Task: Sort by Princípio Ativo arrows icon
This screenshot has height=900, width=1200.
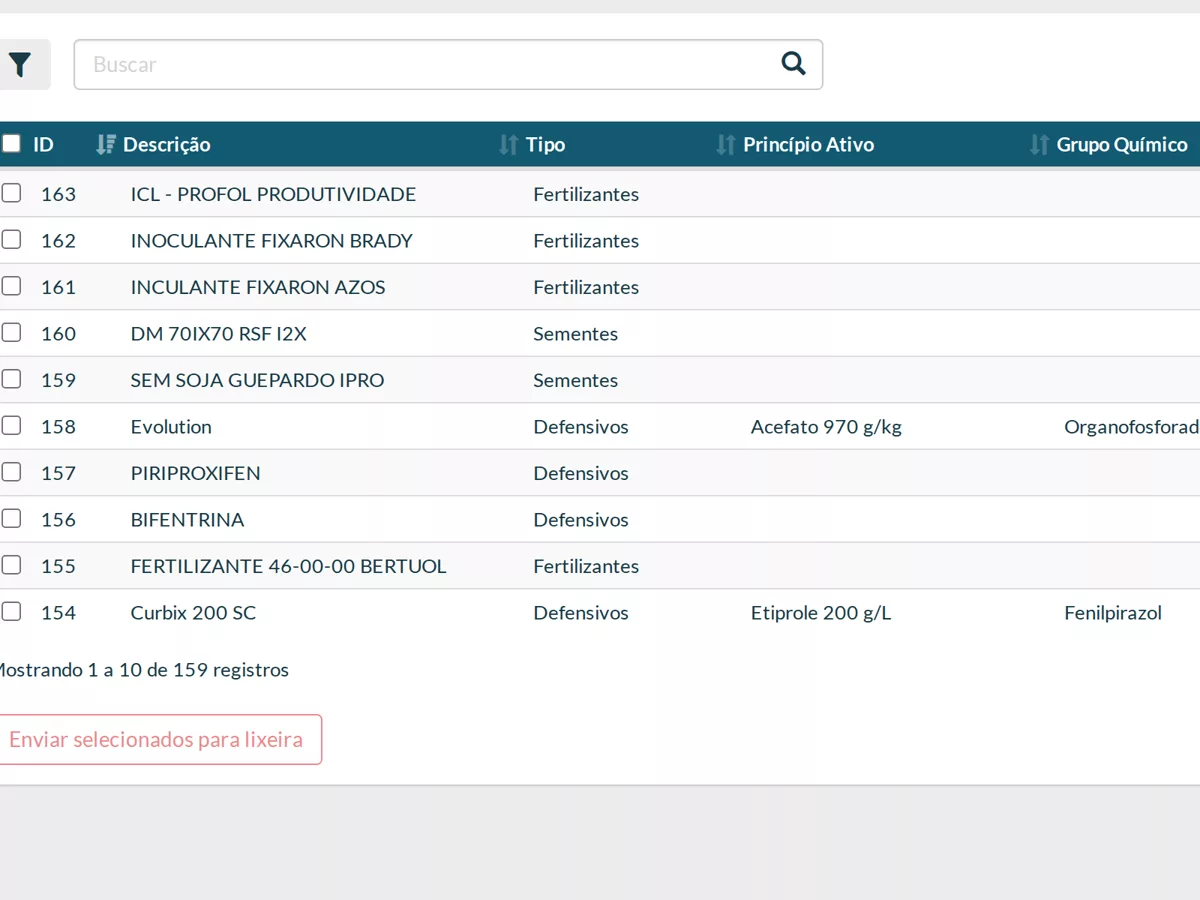Action: [726, 145]
